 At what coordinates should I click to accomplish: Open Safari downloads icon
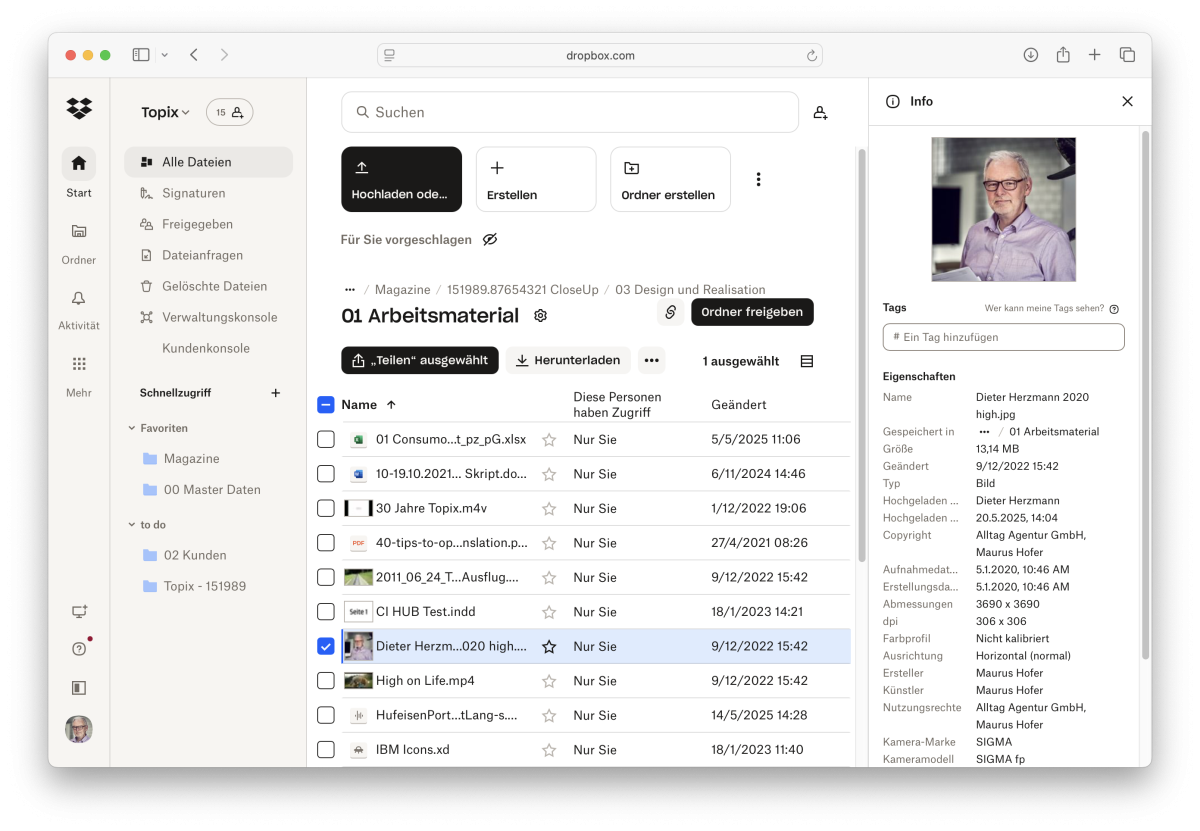click(1031, 55)
